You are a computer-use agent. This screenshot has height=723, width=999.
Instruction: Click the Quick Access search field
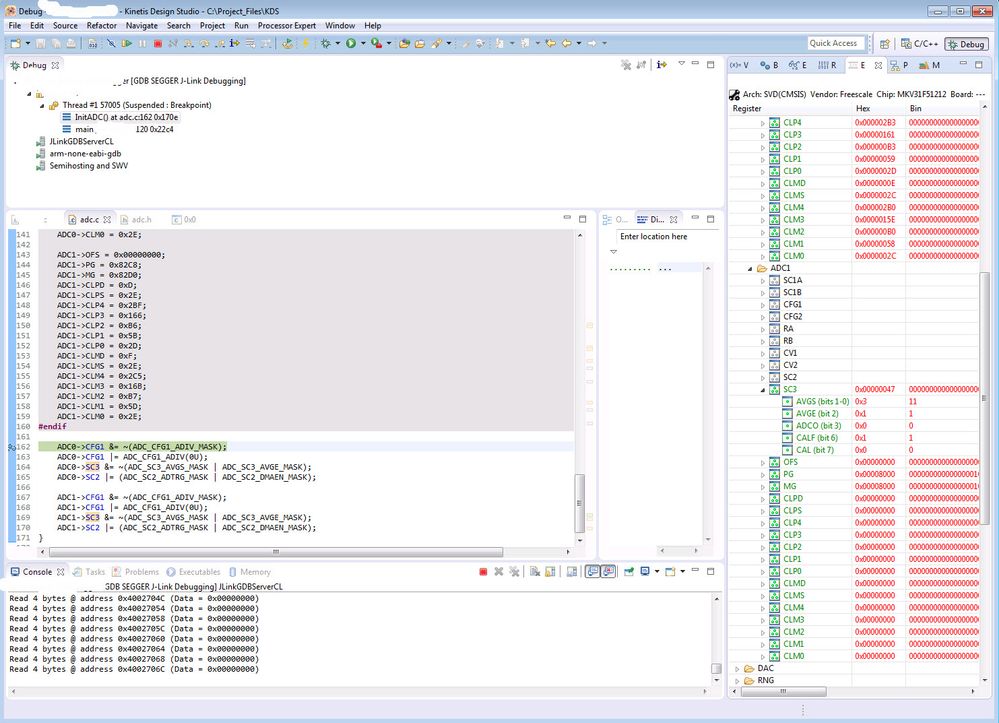click(836, 43)
